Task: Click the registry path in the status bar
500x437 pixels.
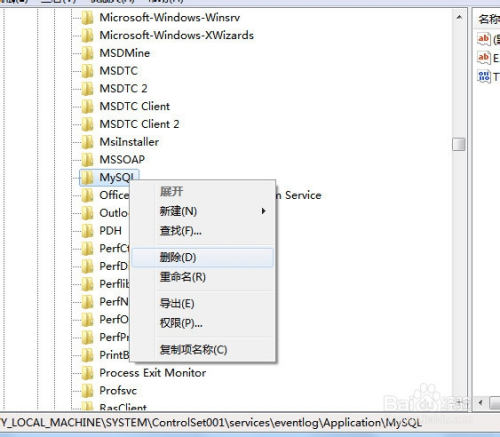Action: [211, 423]
